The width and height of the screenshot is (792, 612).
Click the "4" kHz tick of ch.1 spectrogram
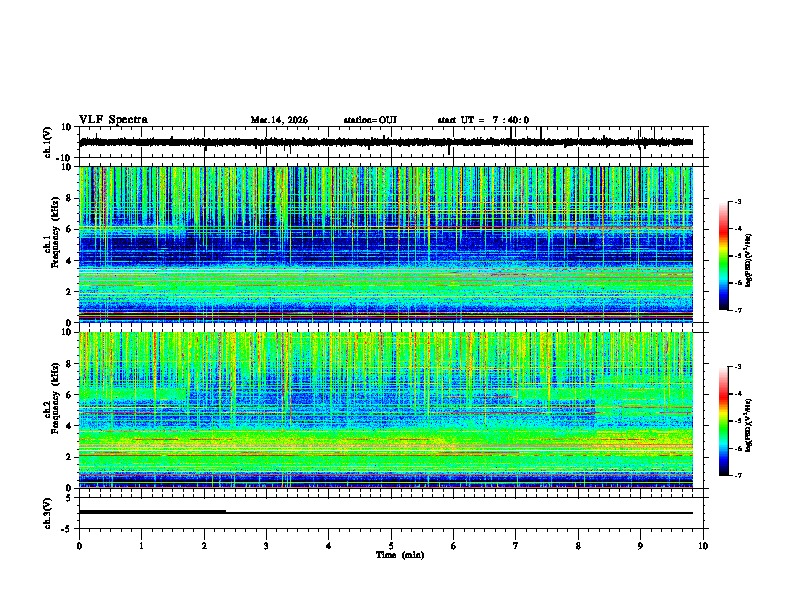pos(71,261)
